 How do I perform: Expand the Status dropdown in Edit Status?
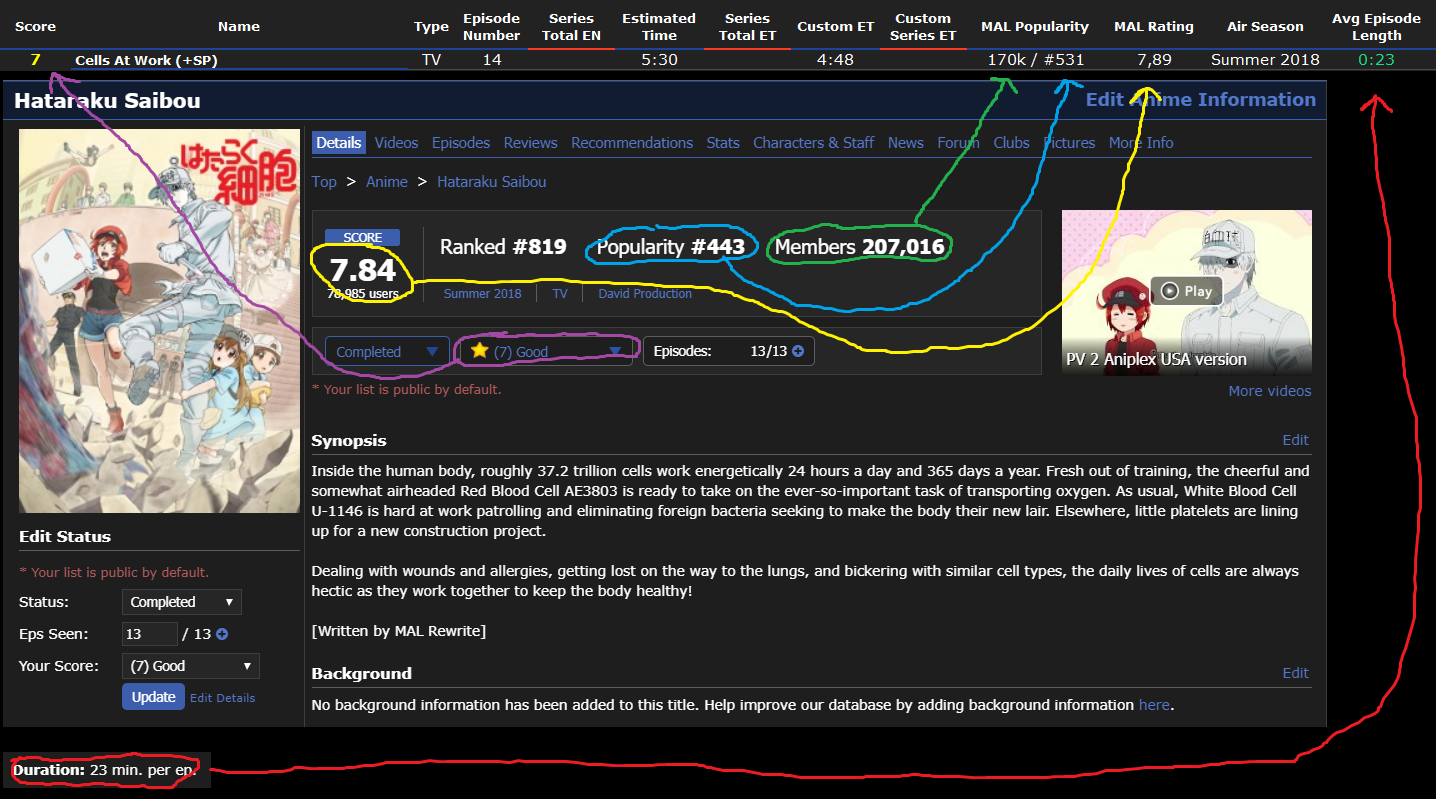tap(181, 602)
